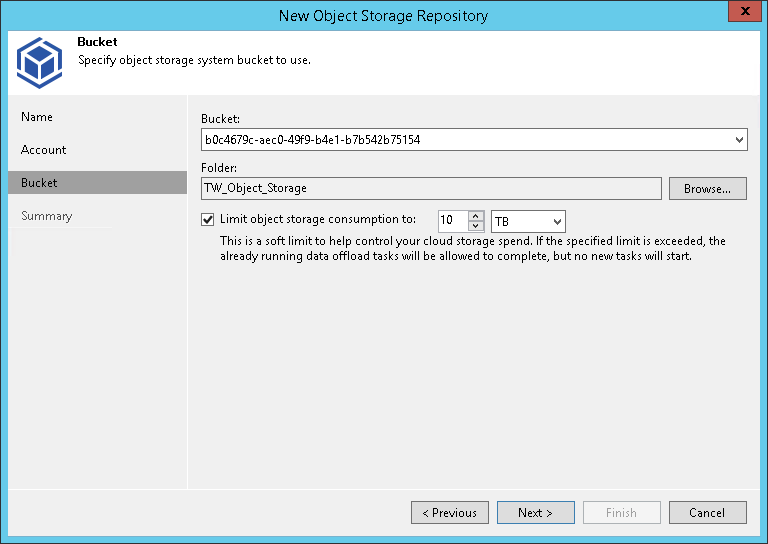The height and width of the screenshot is (544, 768).
Task: Proceed with the Next button
Action: 535,513
